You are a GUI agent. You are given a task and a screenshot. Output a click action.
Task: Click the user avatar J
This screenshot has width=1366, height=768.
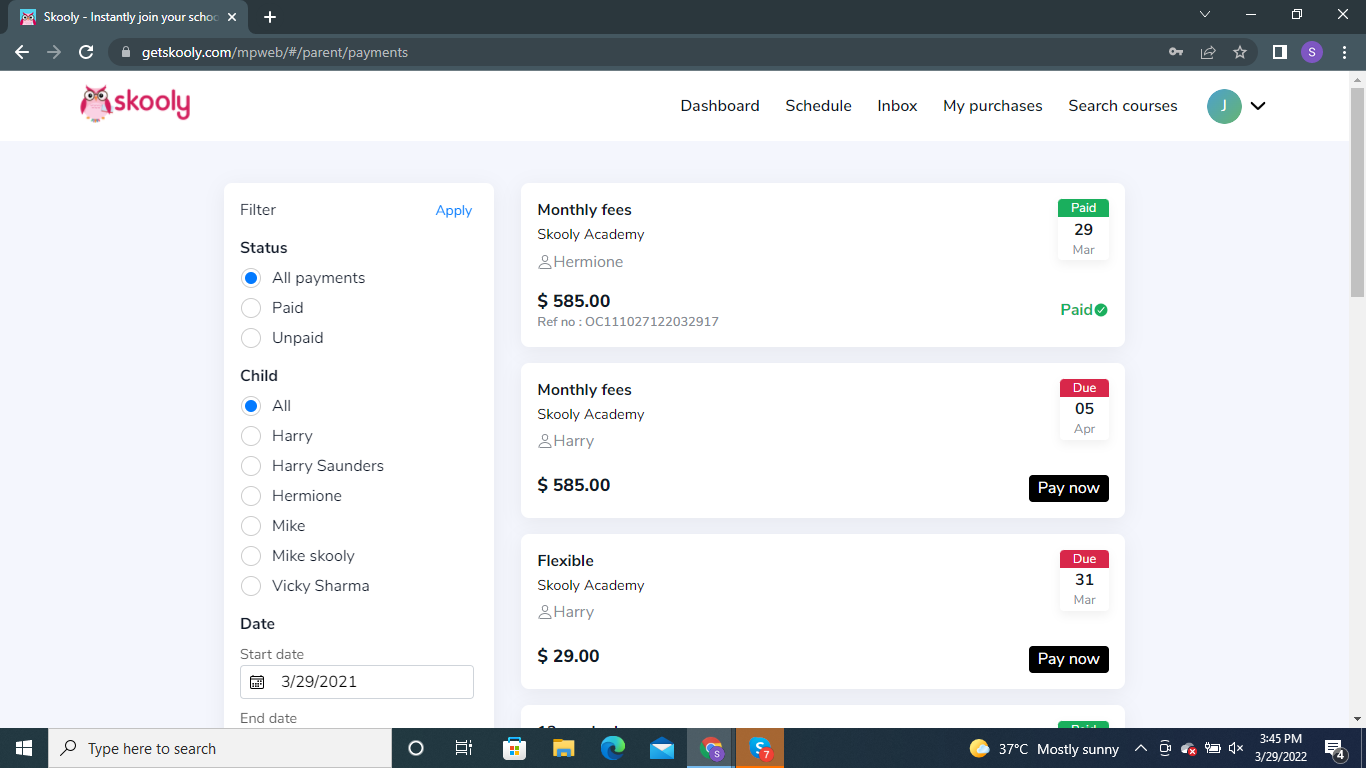tap(1224, 106)
